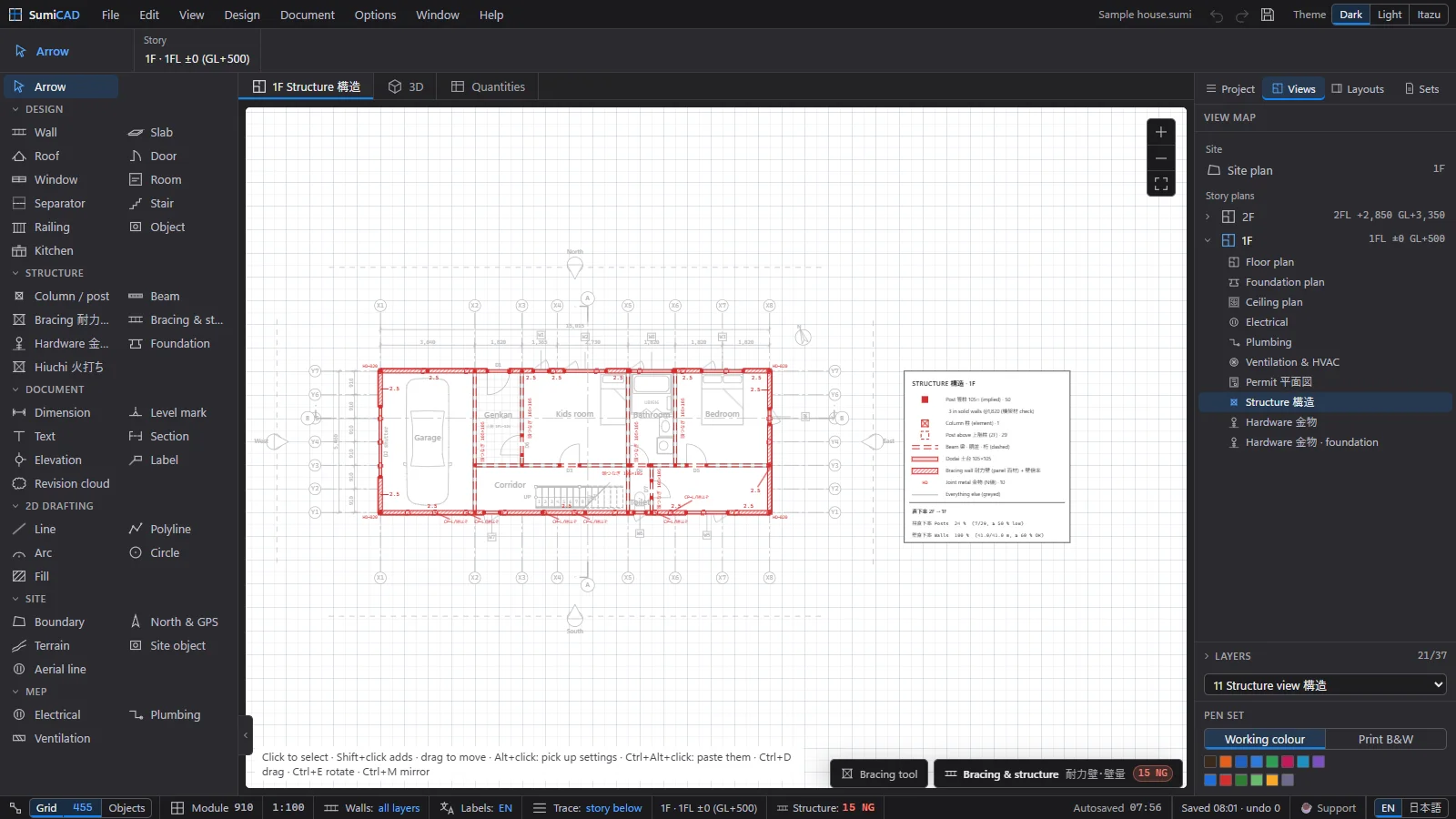Switch to the Layouts panel
The height and width of the screenshot is (819, 1456).
[1358, 89]
